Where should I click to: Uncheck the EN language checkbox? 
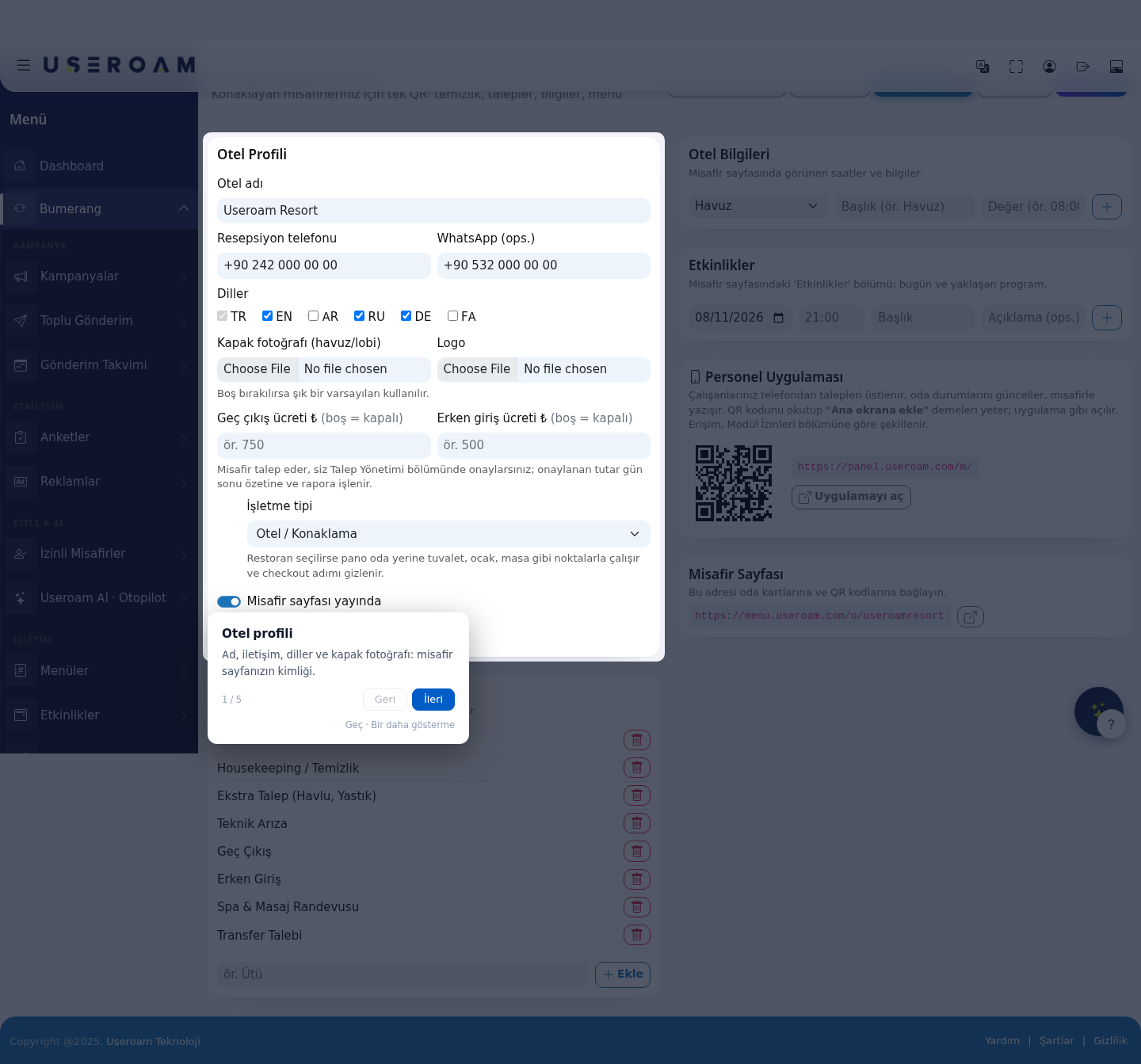pos(268,316)
